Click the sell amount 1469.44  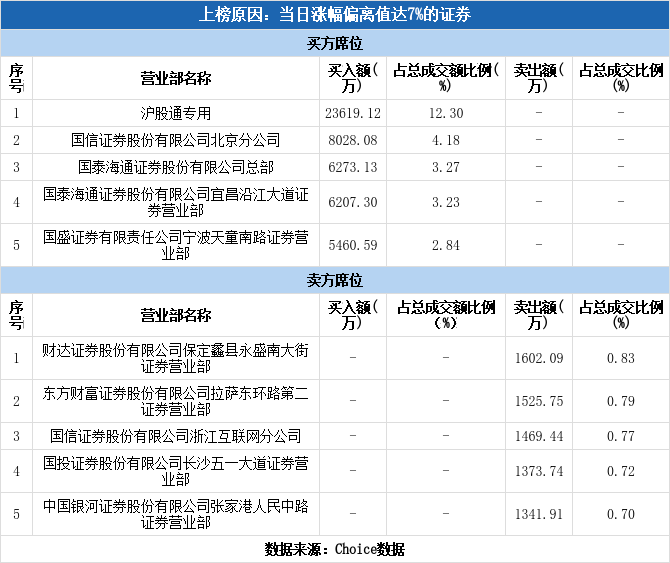539,436
